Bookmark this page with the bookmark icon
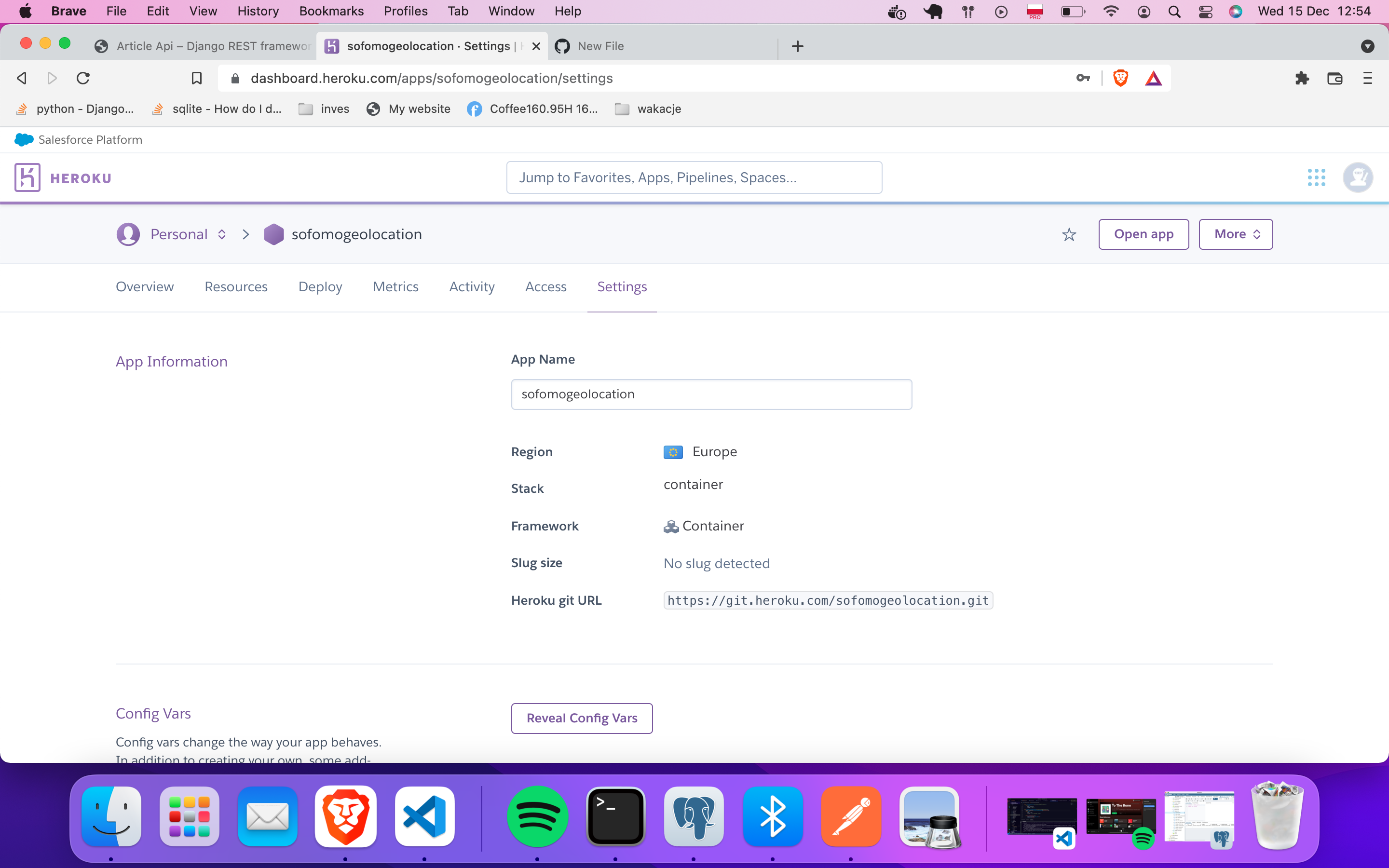Image resolution: width=1389 pixels, height=868 pixels. point(196,78)
